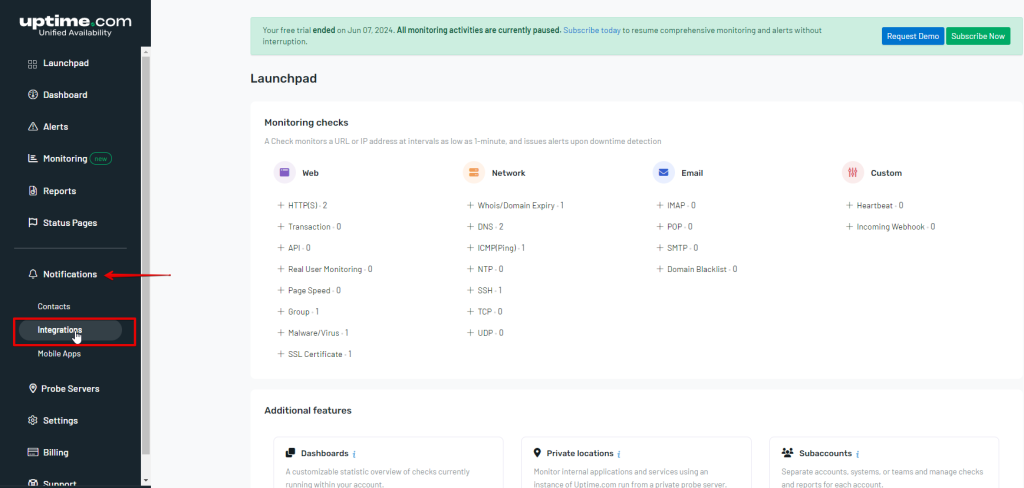
Task: Open Contacts under Notifications
Action: [x=54, y=306]
